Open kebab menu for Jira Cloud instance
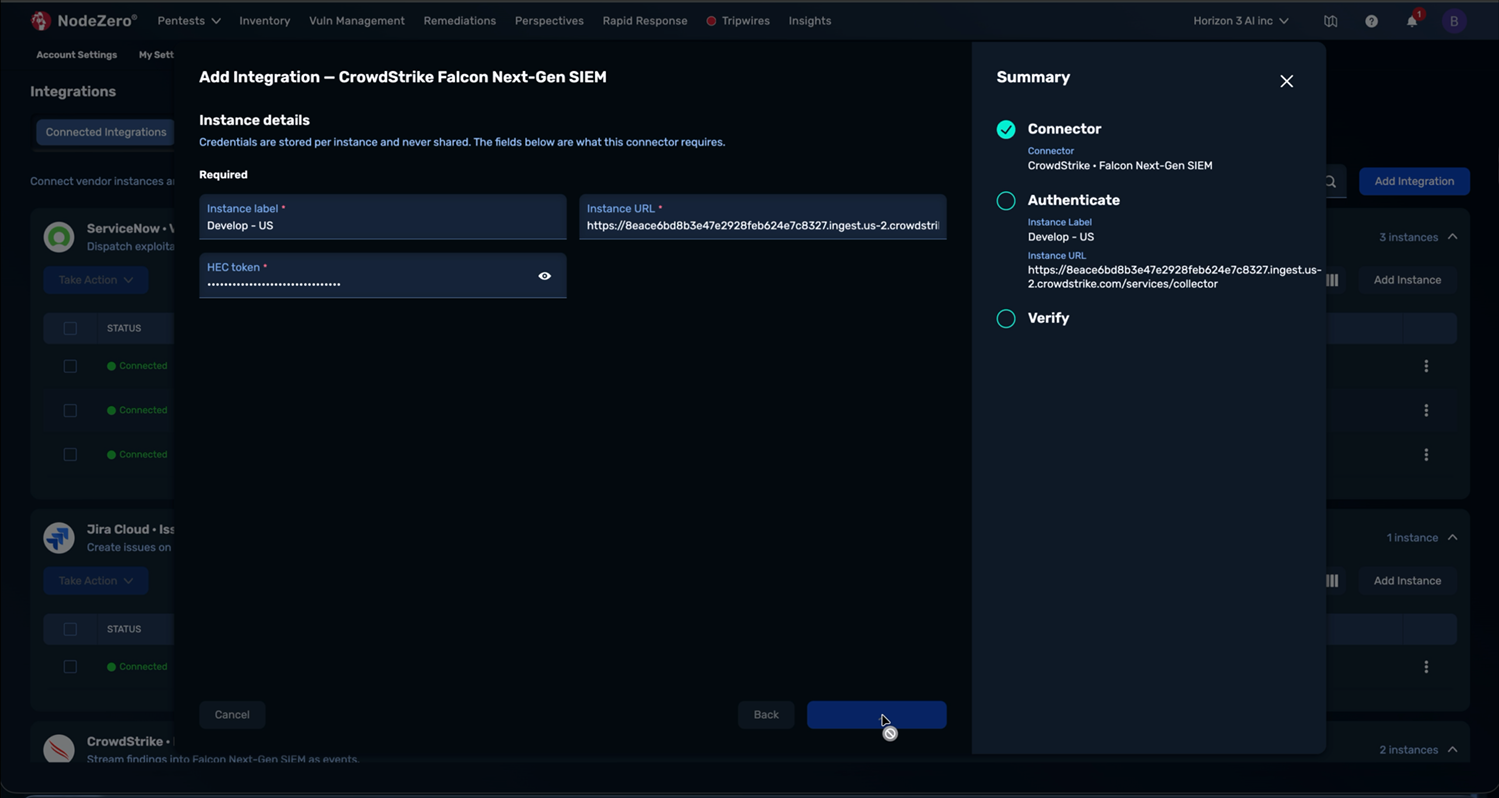1499x798 pixels. pos(1426,667)
